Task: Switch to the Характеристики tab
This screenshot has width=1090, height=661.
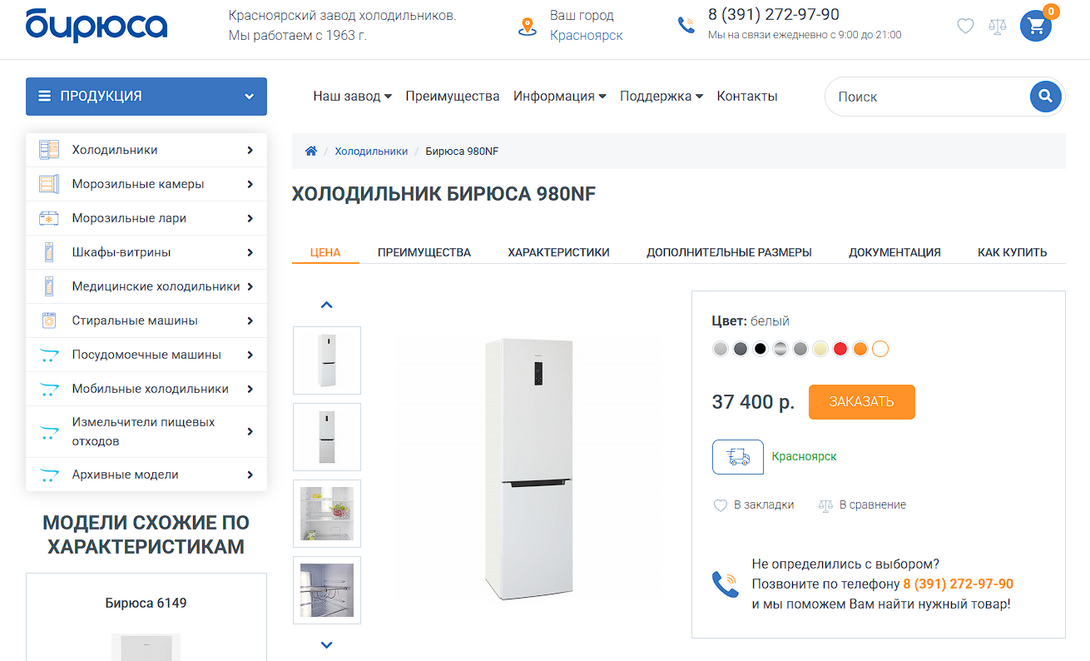Action: (x=558, y=252)
